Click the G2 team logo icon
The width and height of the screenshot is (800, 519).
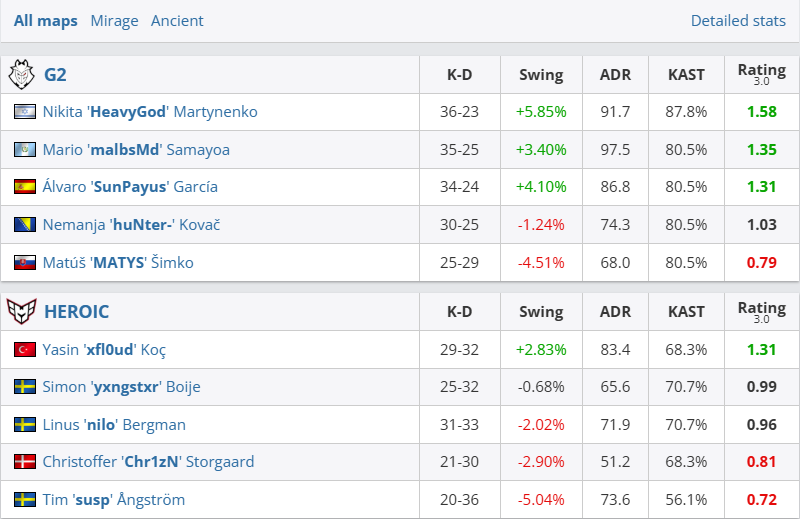click(x=21, y=74)
